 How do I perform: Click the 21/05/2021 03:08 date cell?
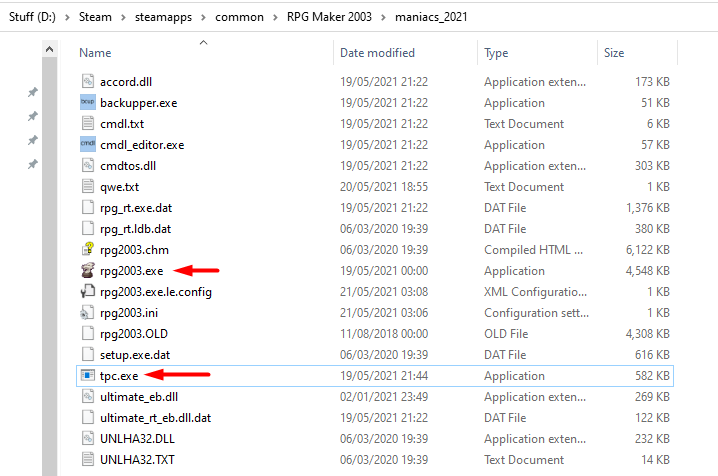click(384, 292)
